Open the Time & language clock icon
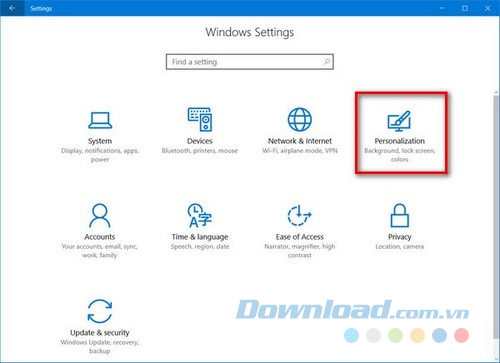Screen dimensions: 500x363 [199, 215]
